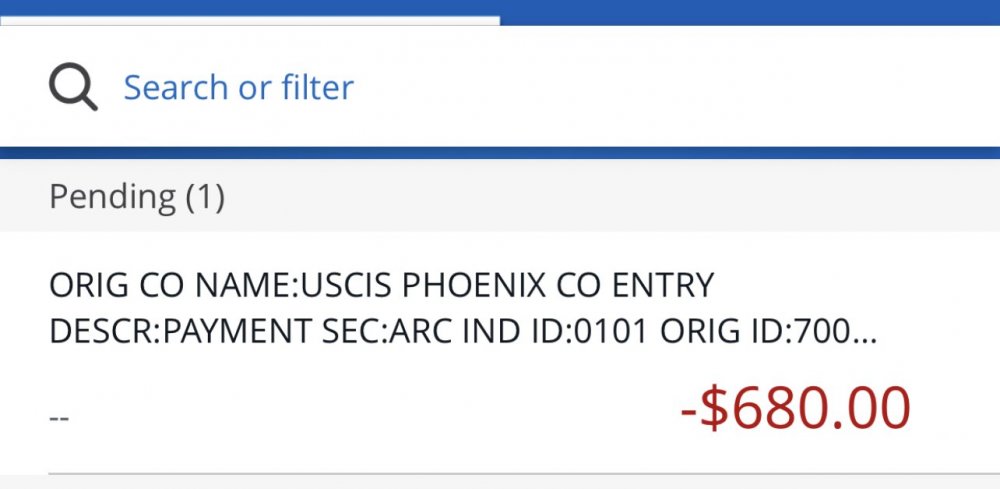Click the pending count "(1)"
The width and height of the screenshot is (1000, 489).
coord(205,196)
